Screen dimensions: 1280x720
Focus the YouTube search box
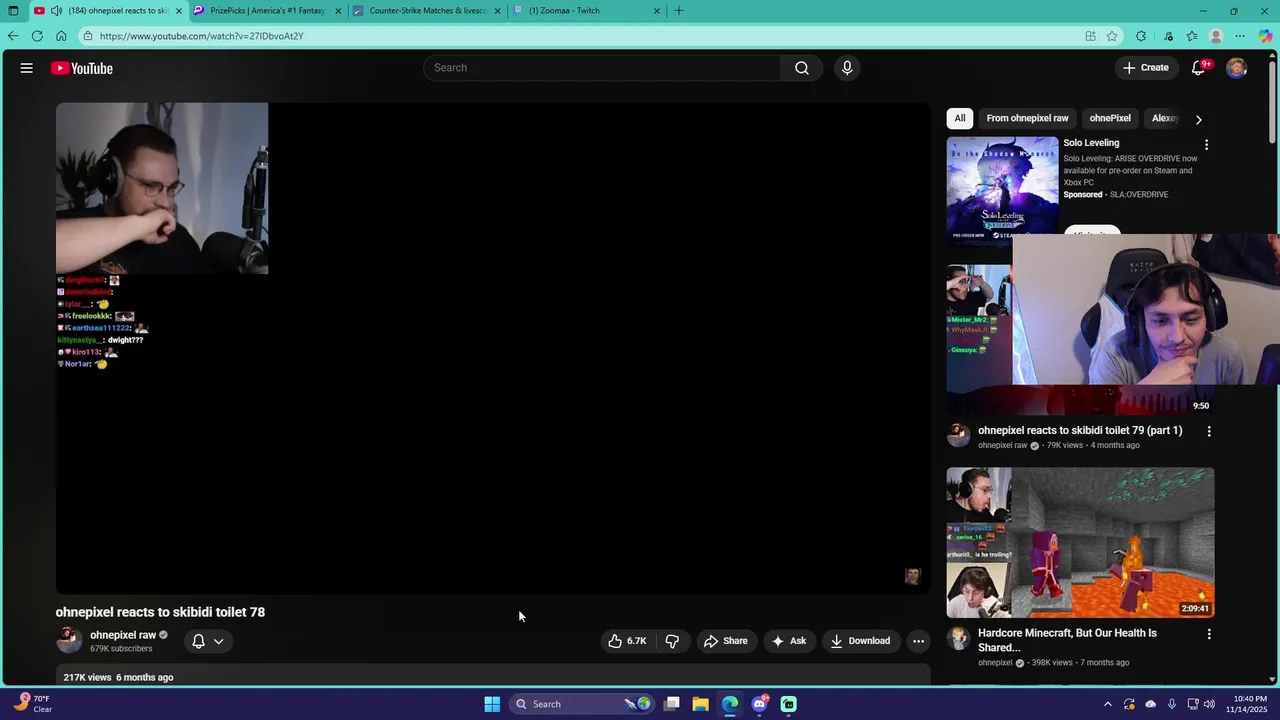pyautogui.click(x=603, y=68)
